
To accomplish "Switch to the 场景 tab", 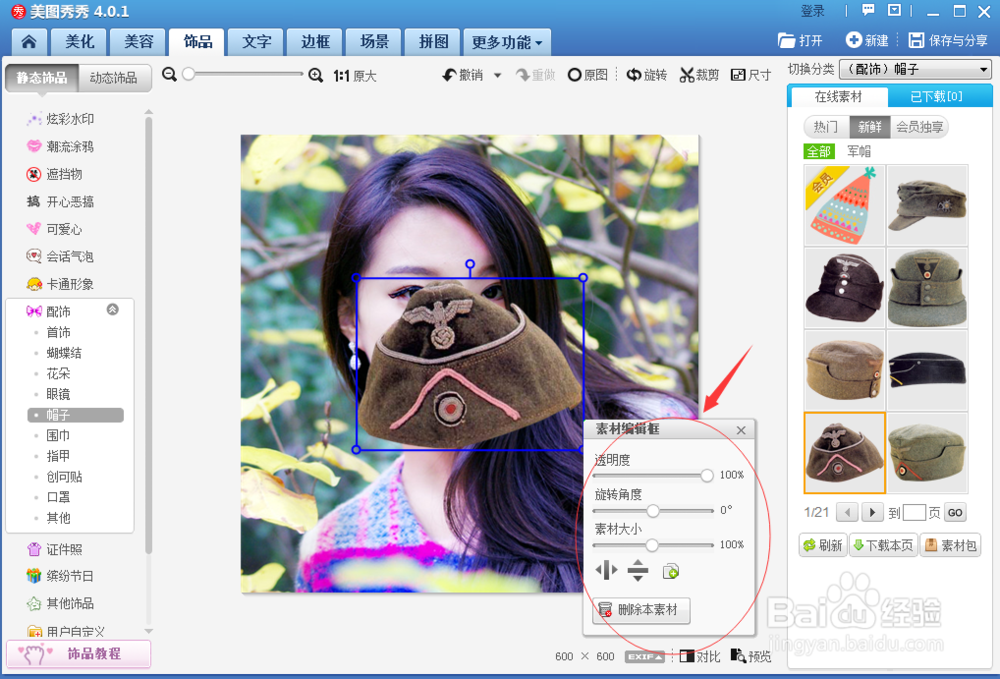I will [374, 42].
